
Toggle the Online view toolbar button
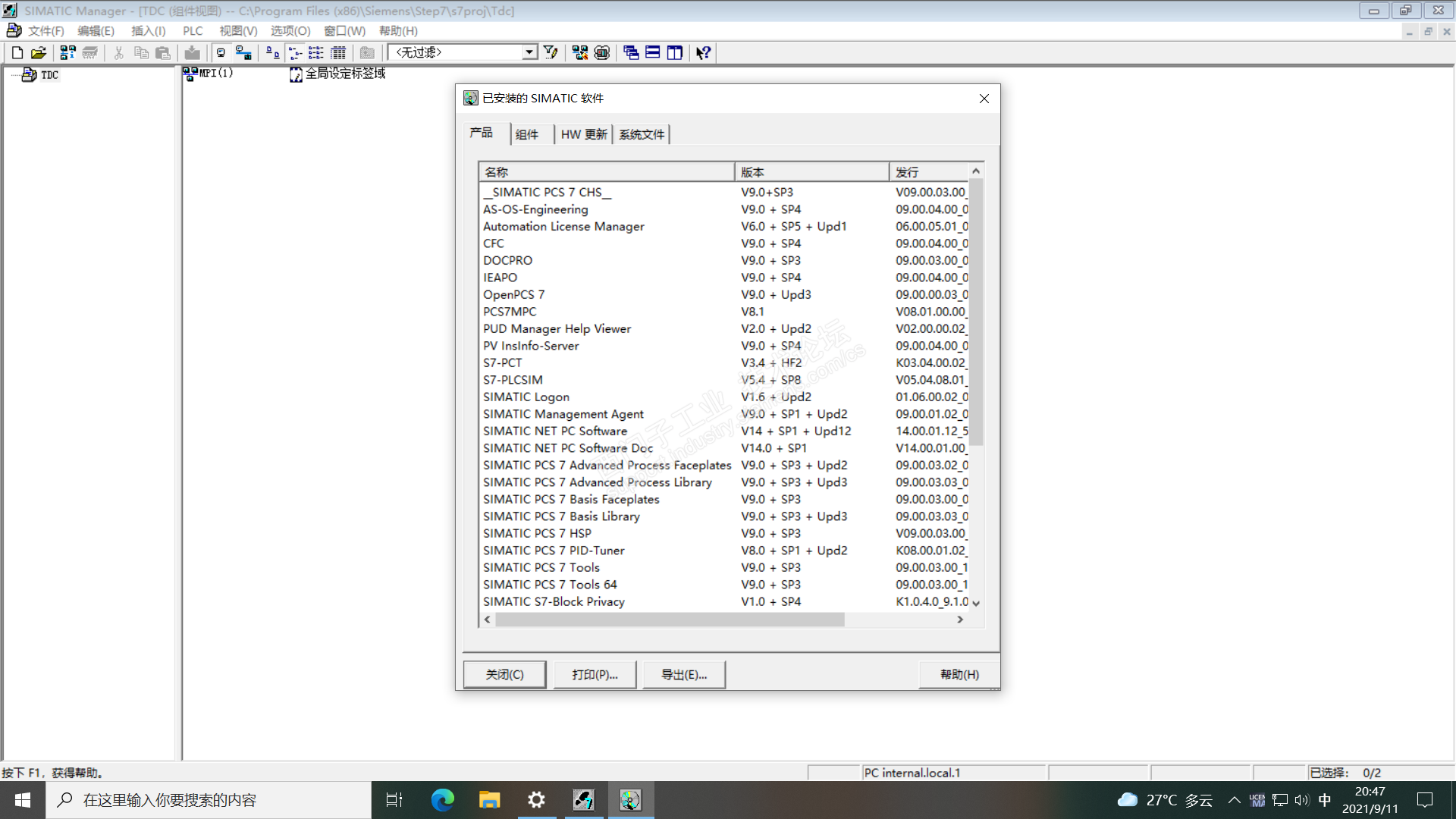click(x=243, y=52)
